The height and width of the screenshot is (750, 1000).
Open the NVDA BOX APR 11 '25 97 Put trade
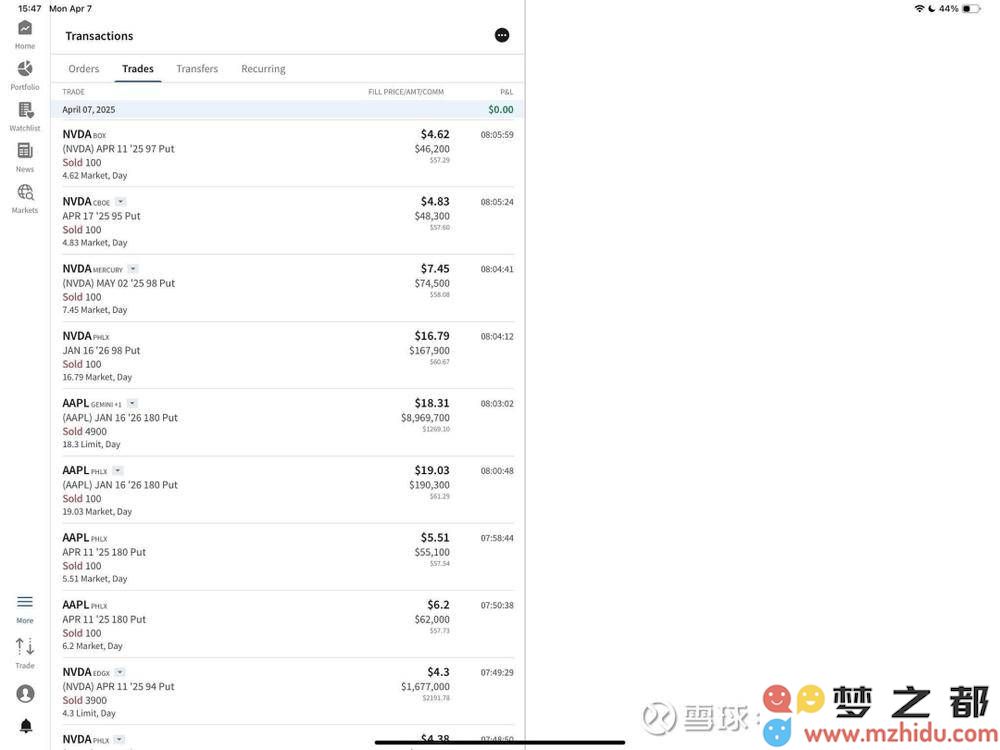pyautogui.click(x=288, y=154)
